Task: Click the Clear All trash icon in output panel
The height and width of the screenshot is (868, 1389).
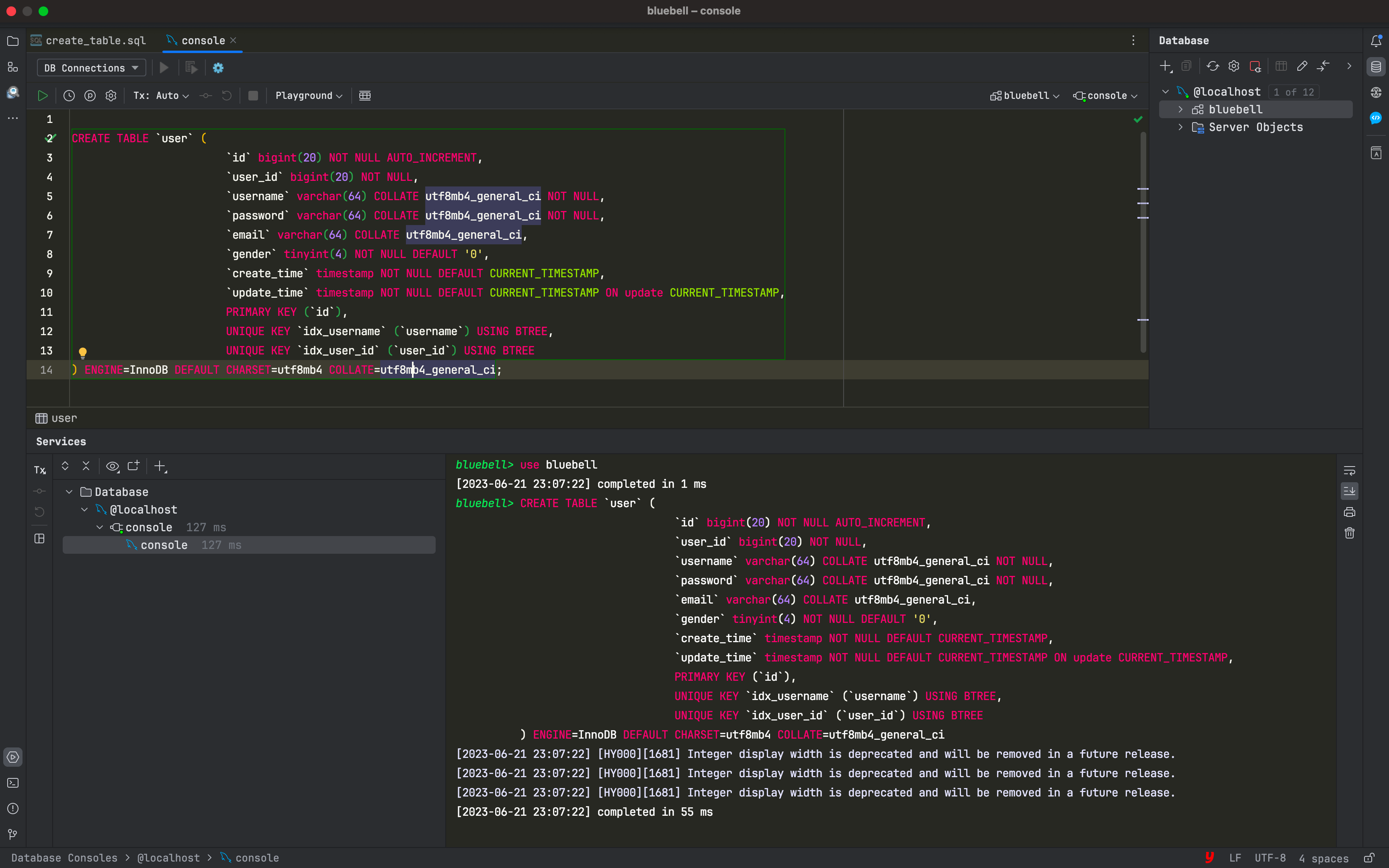Action: pyautogui.click(x=1349, y=533)
